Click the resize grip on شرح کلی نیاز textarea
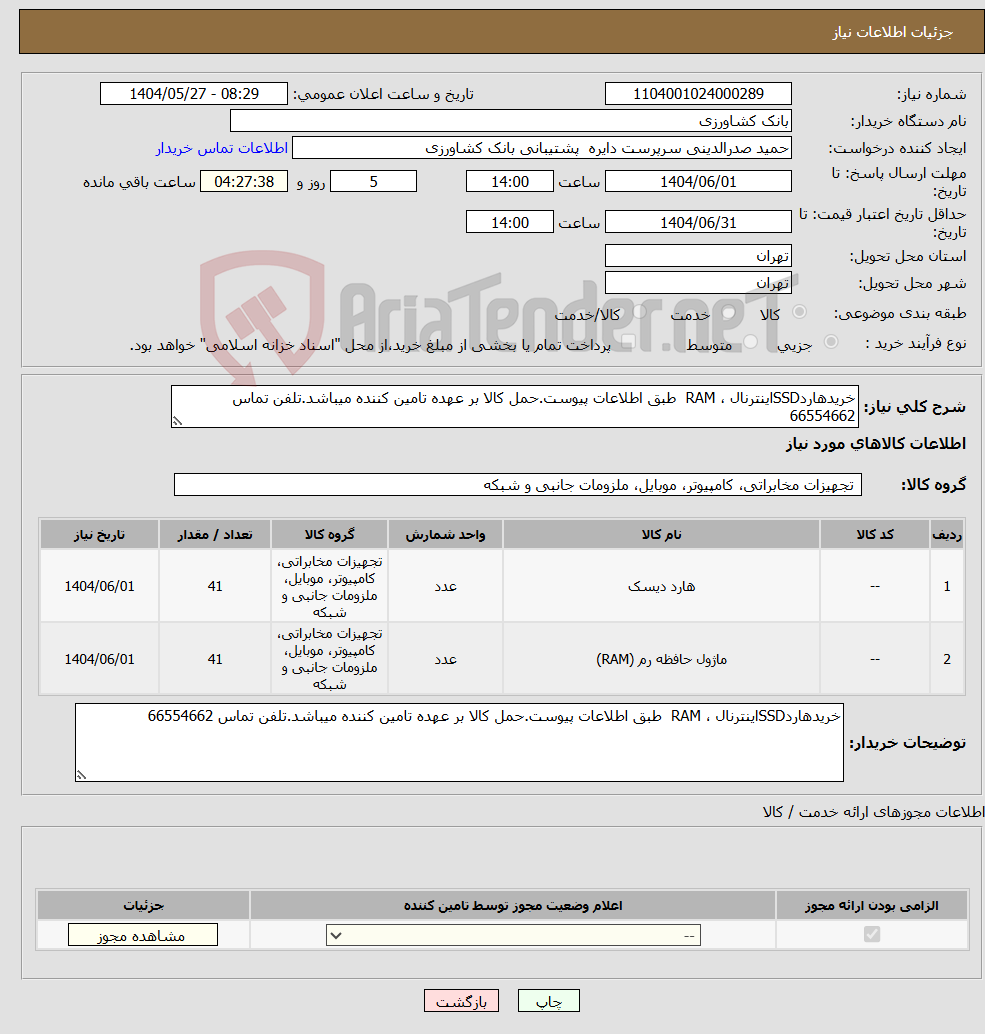Screen dimensions: 985x1034 [177, 423]
